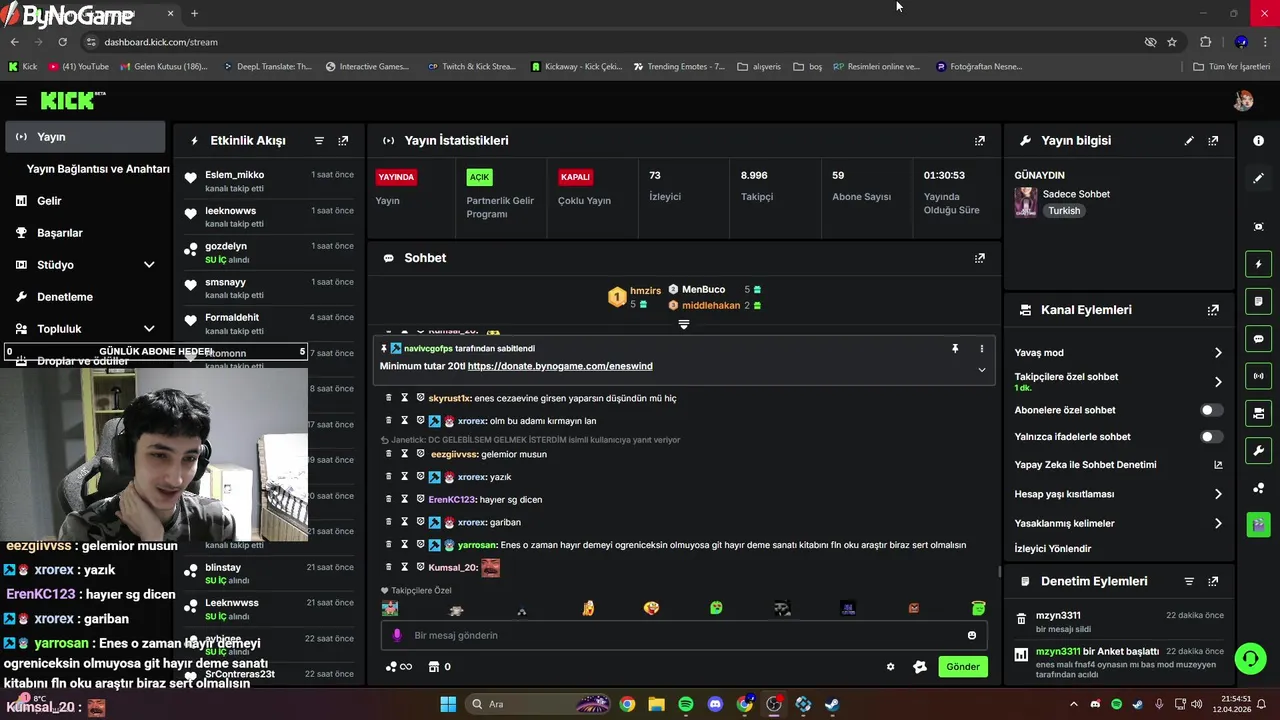Open the donate.bynogame.com/eneswind link
The width and height of the screenshot is (1280, 720).
pos(560,366)
